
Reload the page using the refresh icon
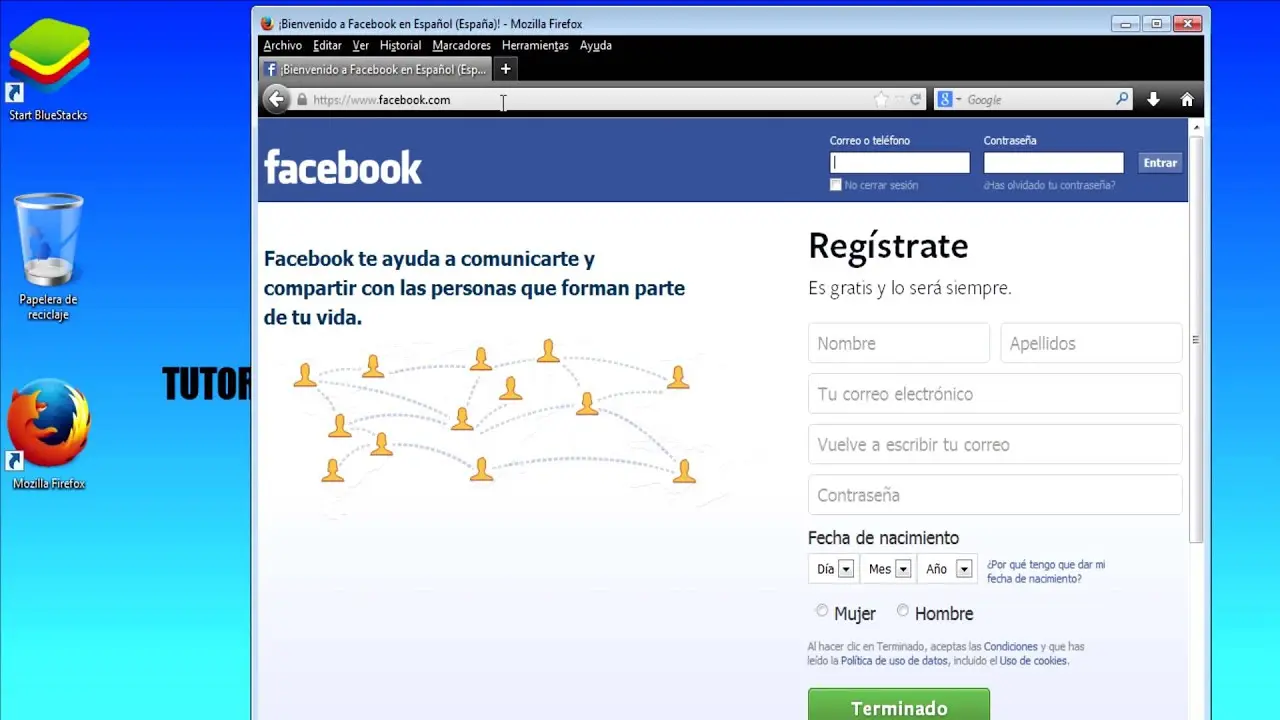(916, 100)
